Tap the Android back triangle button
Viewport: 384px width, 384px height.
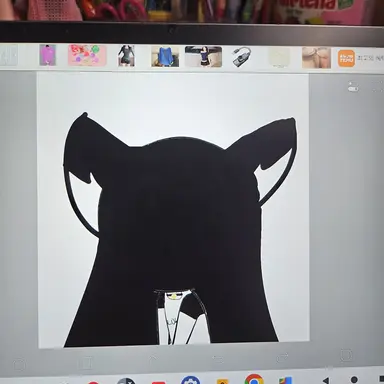(326, 380)
